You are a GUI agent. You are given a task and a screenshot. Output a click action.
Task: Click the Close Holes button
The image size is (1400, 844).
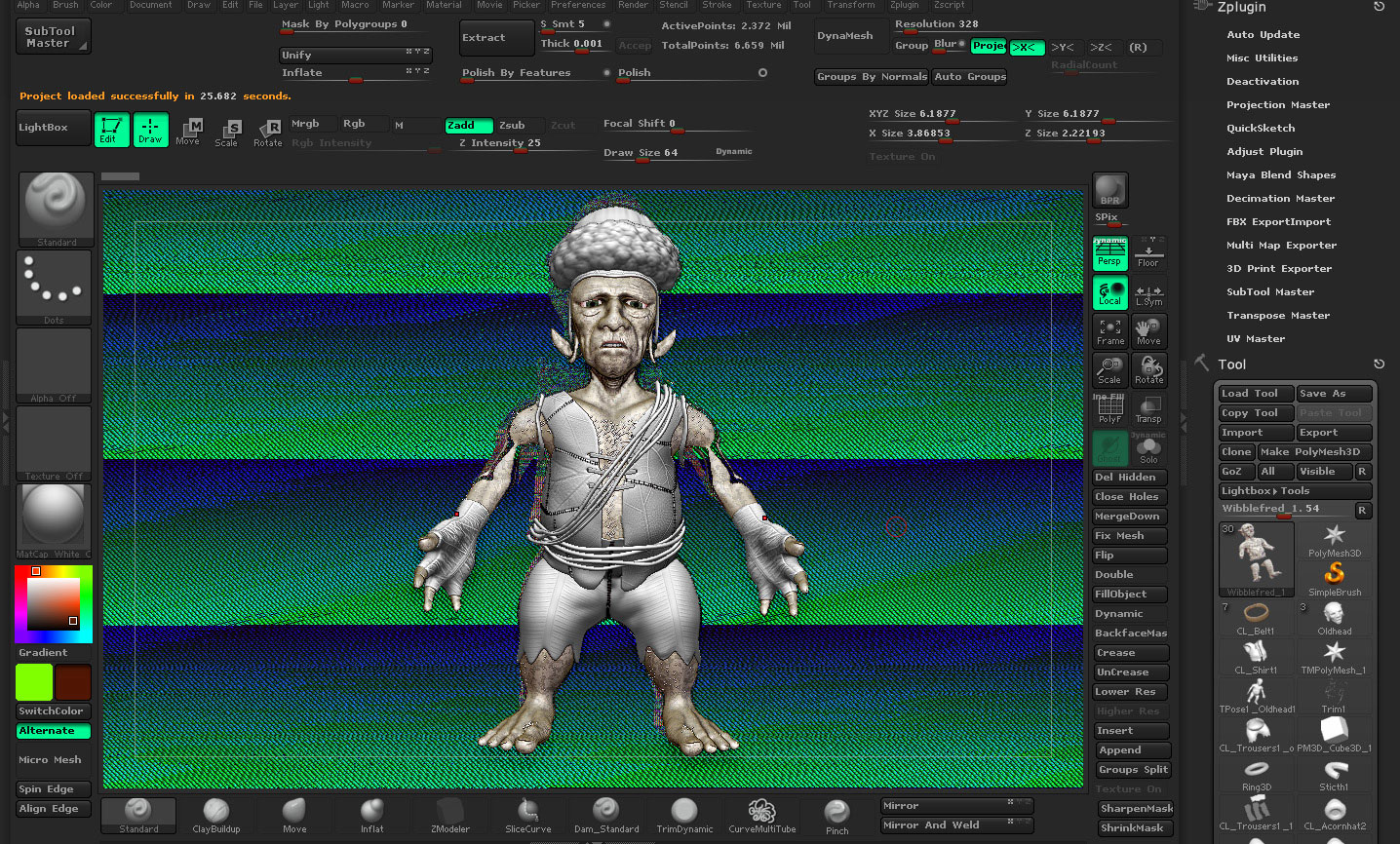(1130, 497)
